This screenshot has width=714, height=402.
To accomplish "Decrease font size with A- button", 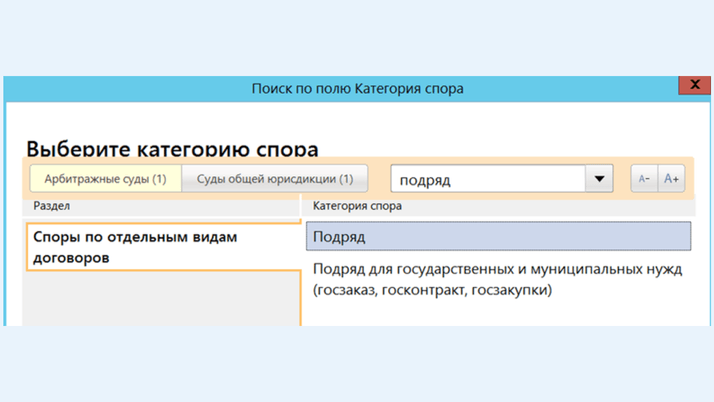I will [644, 178].
